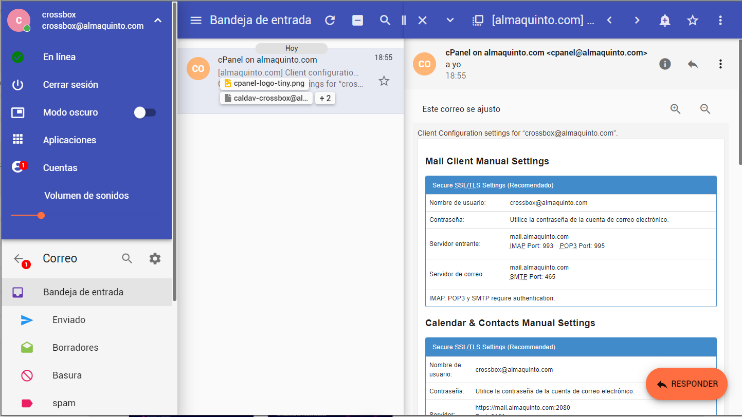742x417 pixels.
Task: Refresh the inbox message list
Action: [x=330, y=20]
